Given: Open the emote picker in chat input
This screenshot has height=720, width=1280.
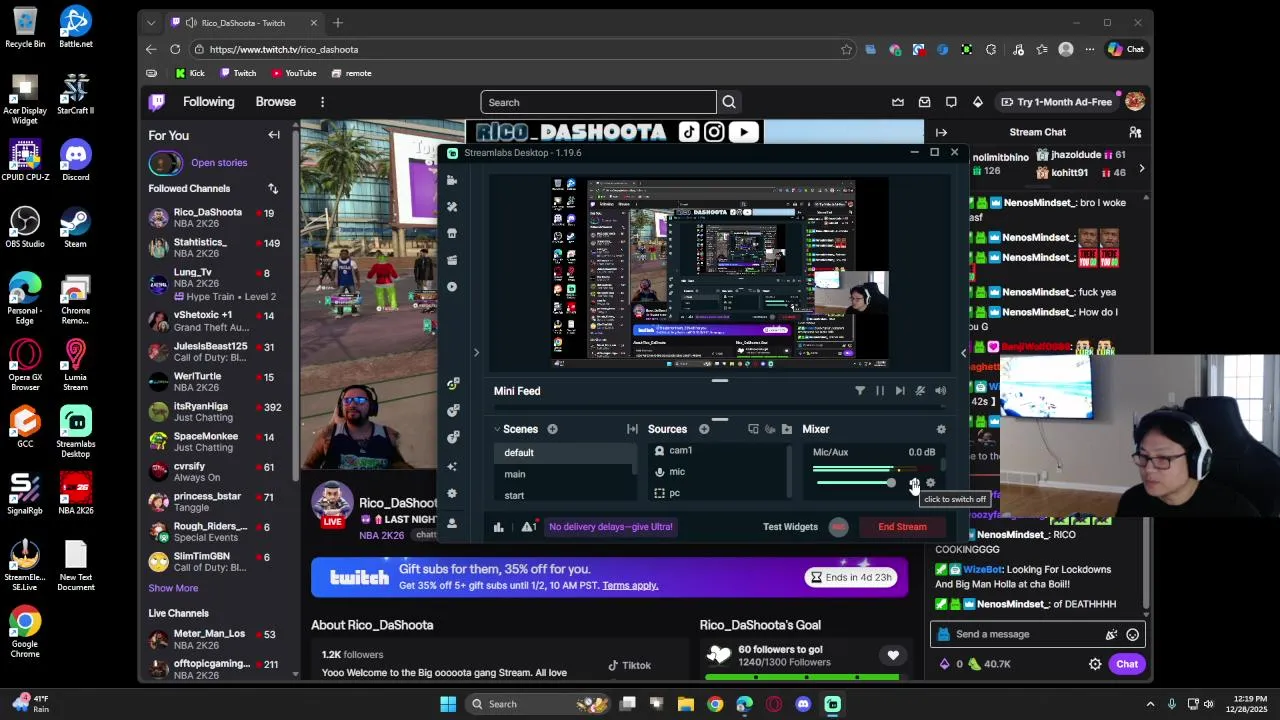Looking at the screenshot, I should coord(1133,634).
